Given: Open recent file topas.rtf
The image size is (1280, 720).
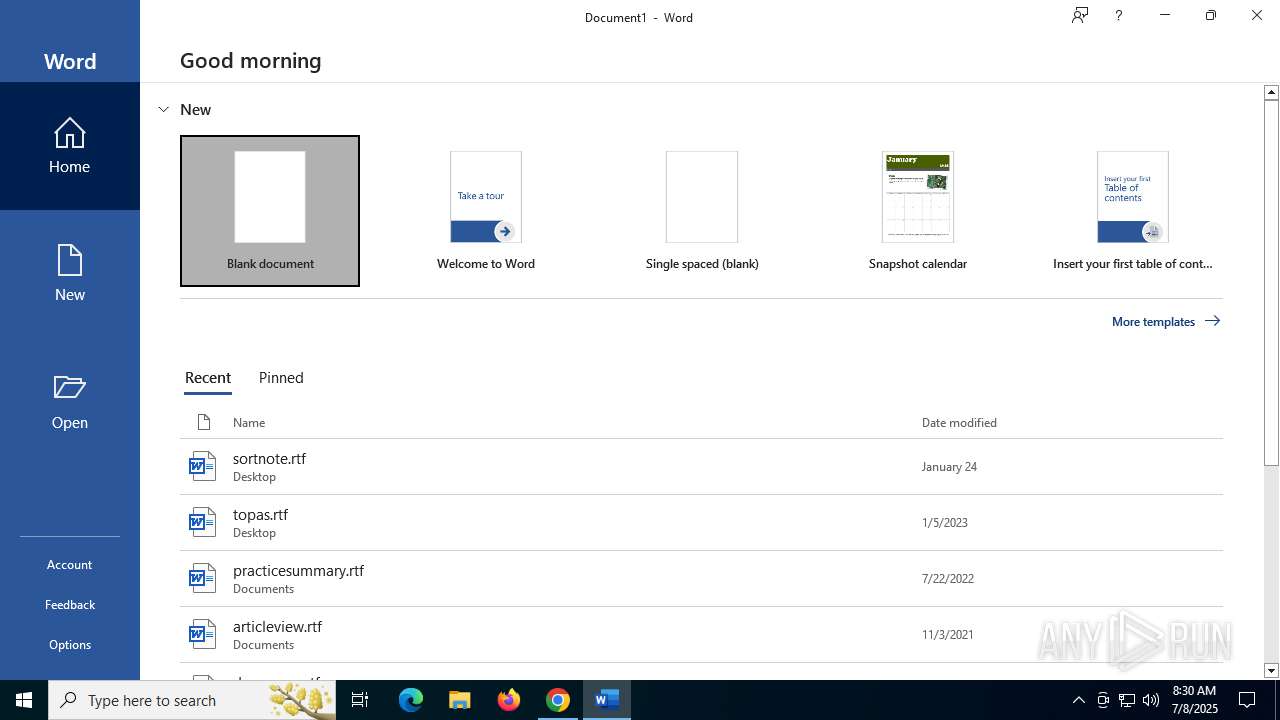Looking at the screenshot, I should click(701, 522).
